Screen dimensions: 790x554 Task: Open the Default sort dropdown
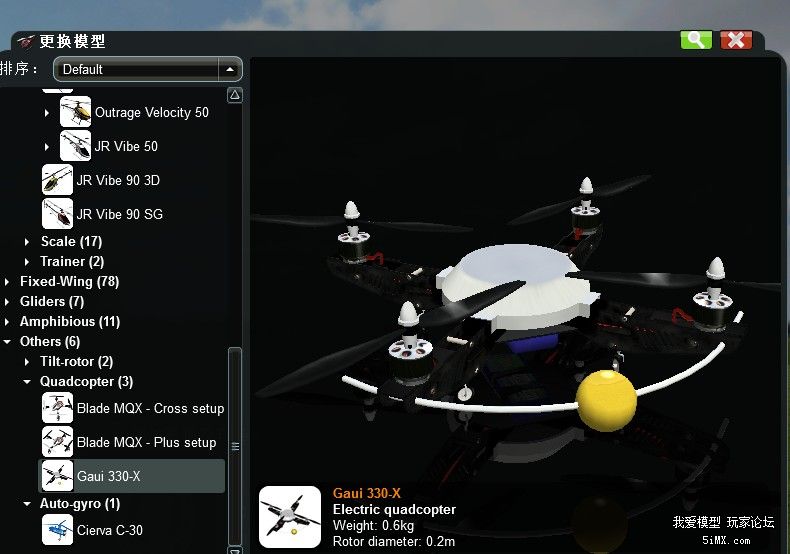[148, 69]
